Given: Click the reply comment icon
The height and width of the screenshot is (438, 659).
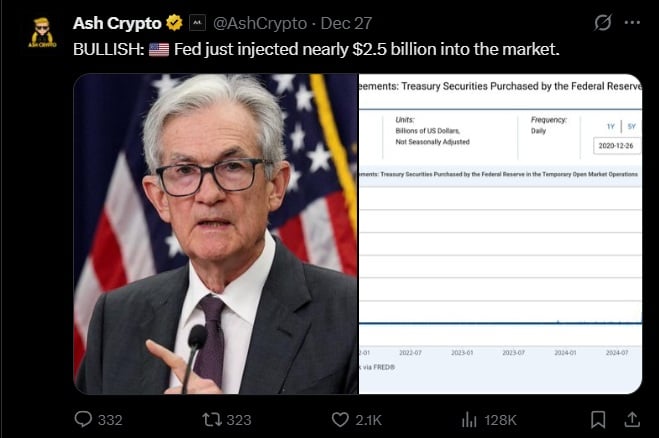Looking at the screenshot, I should coord(84,419).
